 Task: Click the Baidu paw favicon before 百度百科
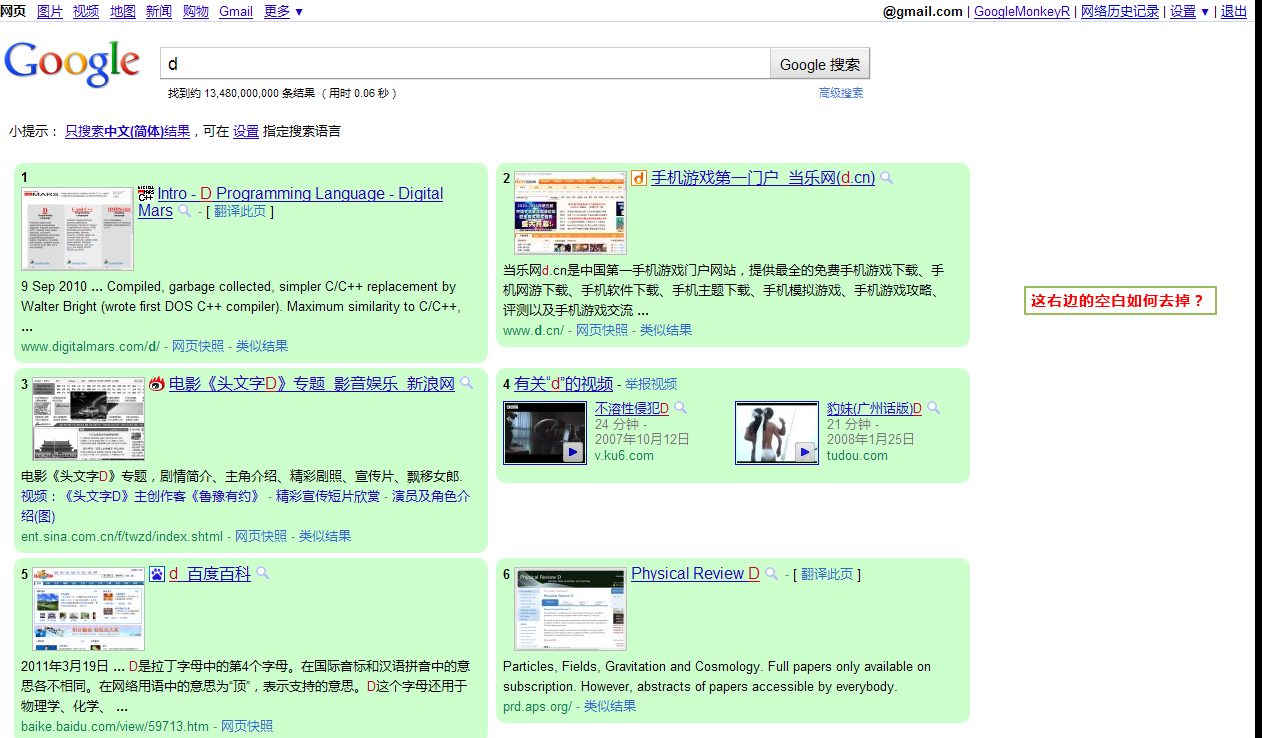tap(157, 574)
